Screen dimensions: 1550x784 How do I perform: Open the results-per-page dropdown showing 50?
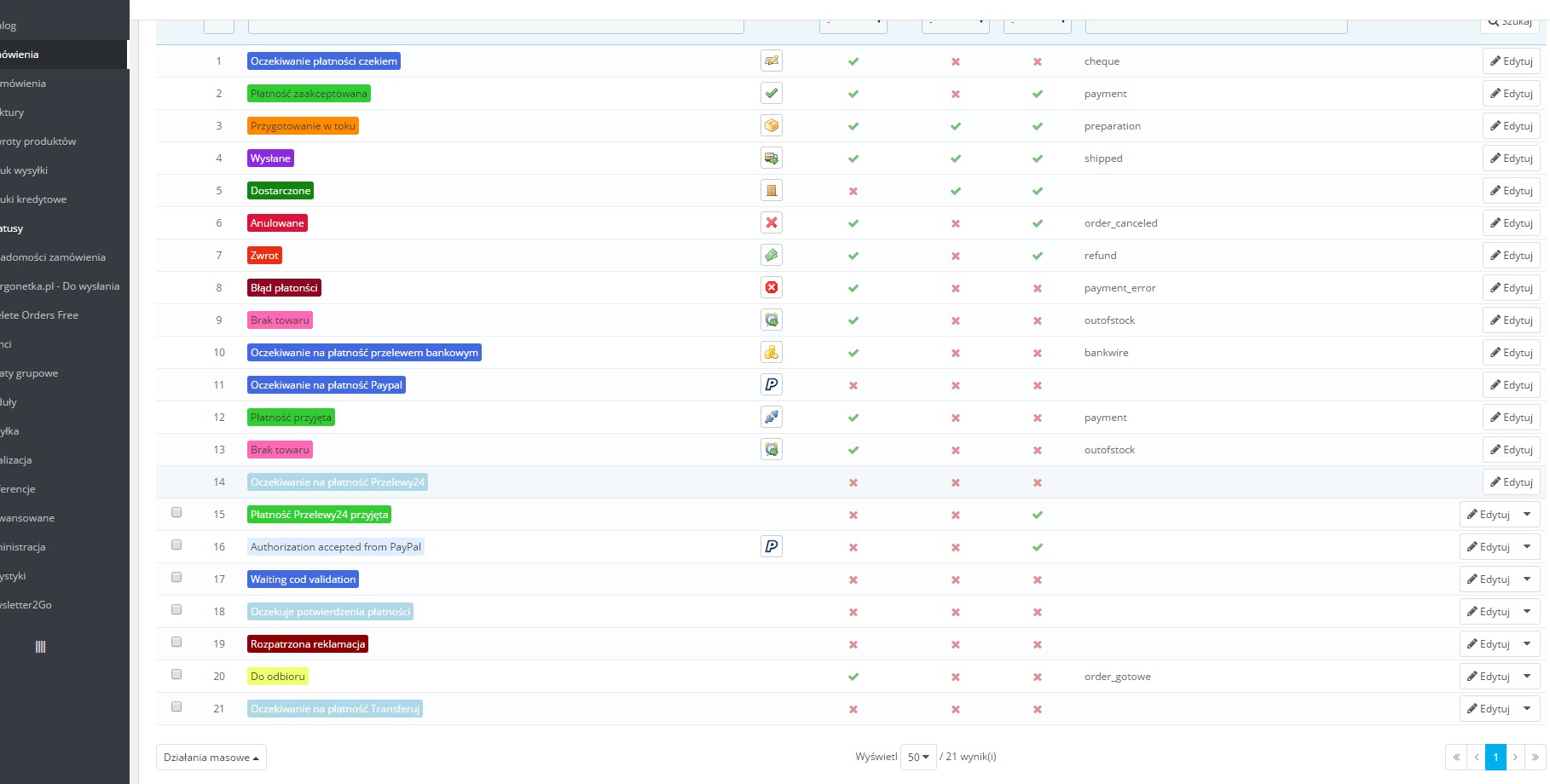918,757
